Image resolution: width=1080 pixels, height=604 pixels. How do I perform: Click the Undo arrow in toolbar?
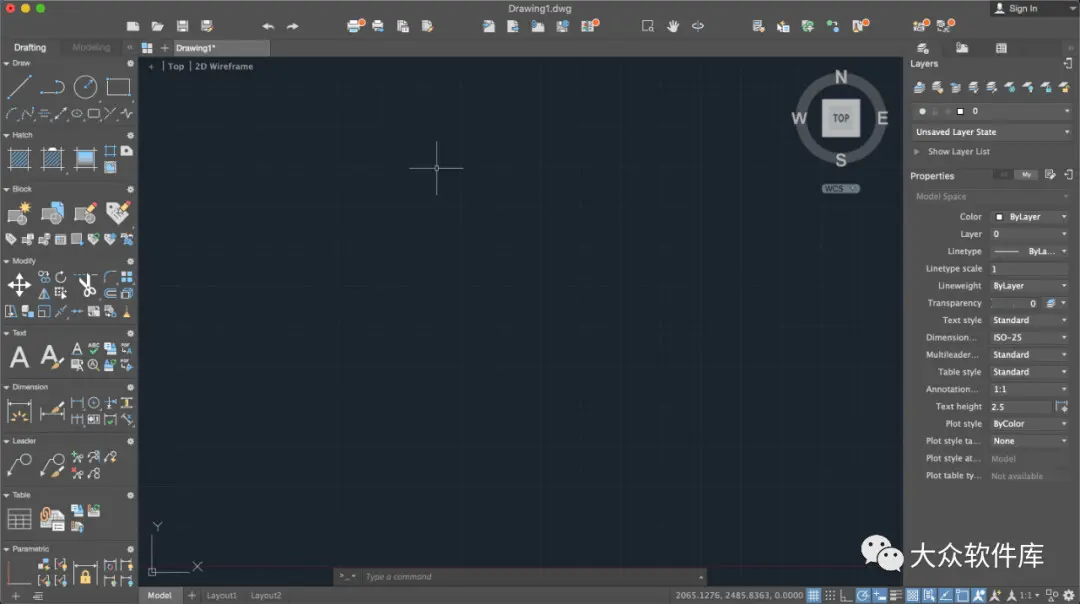(268, 26)
